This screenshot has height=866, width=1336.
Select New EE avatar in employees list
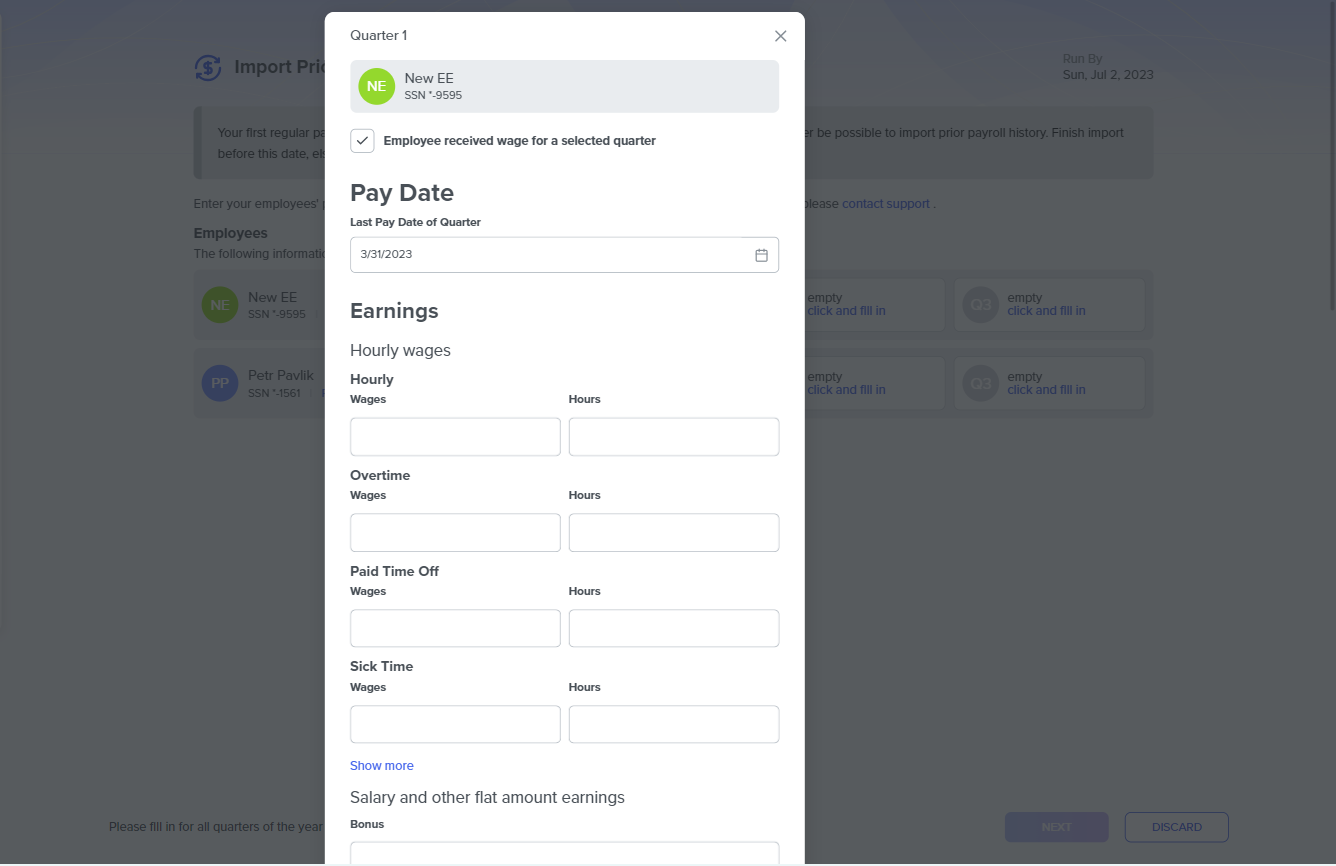[220, 305]
